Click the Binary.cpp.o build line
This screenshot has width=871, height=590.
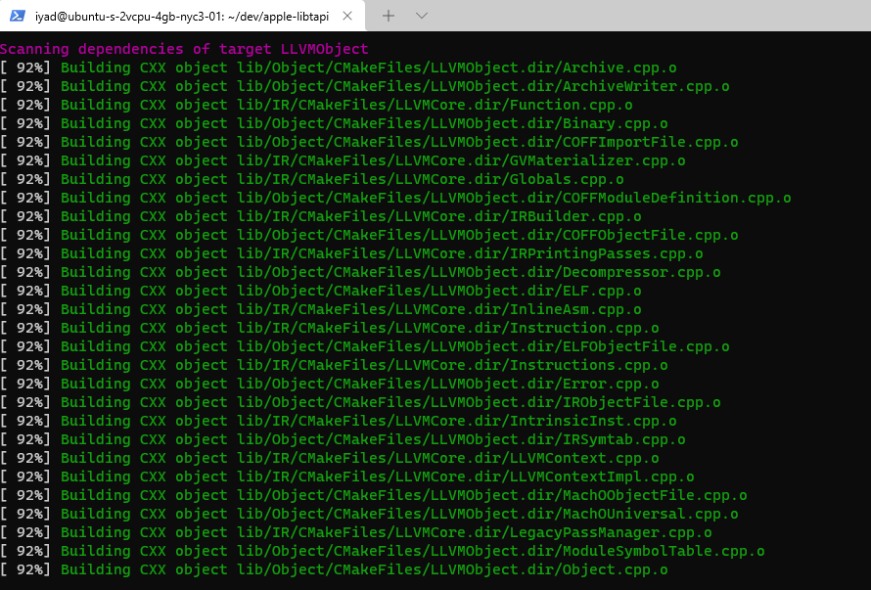click(334, 123)
